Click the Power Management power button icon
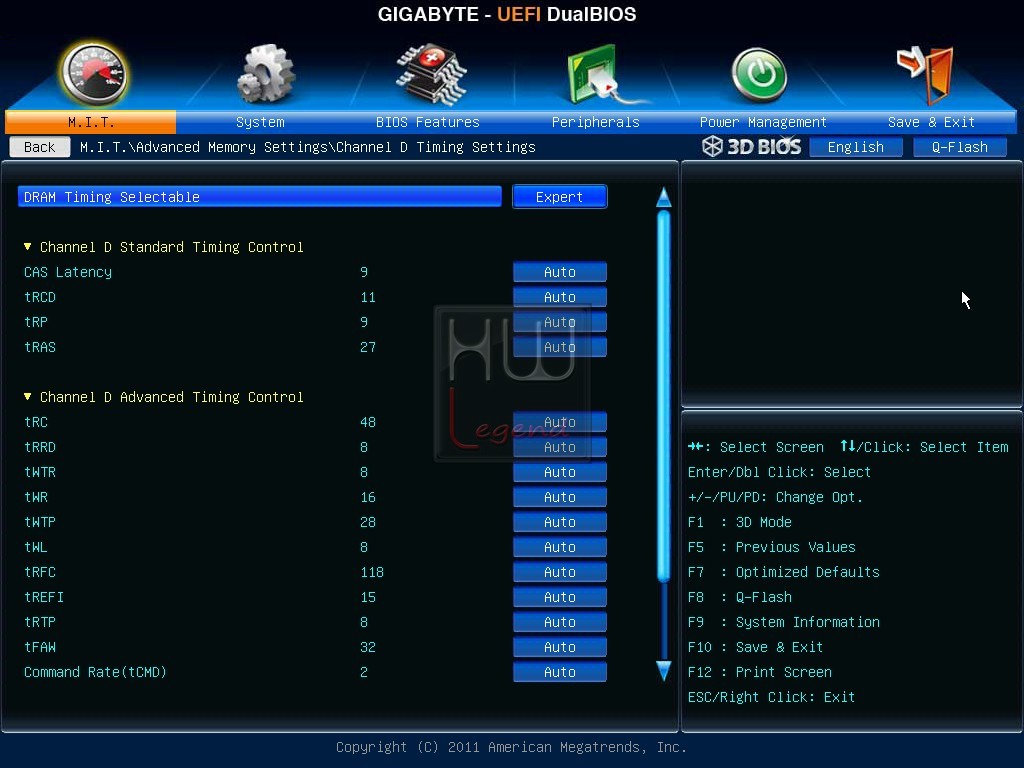1024x768 pixels. coord(759,75)
